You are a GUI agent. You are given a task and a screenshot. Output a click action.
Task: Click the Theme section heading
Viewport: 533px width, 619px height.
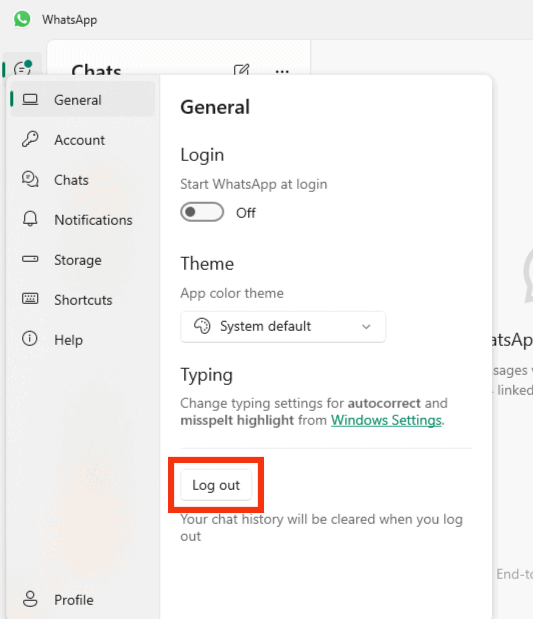click(207, 264)
